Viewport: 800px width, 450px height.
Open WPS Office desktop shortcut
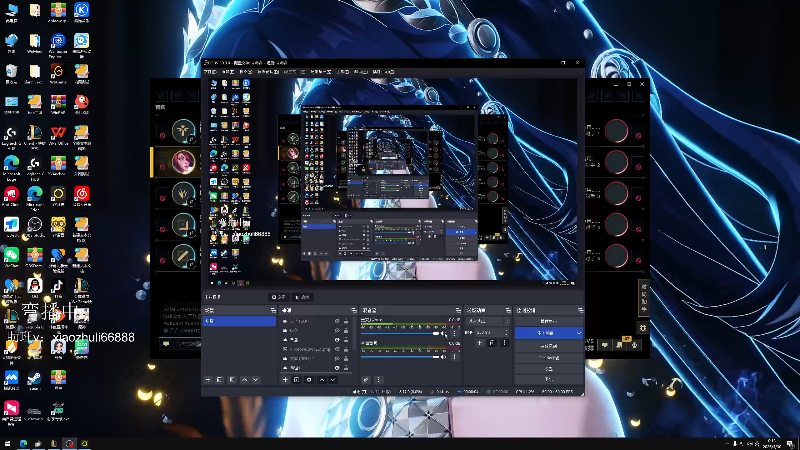(58, 136)
